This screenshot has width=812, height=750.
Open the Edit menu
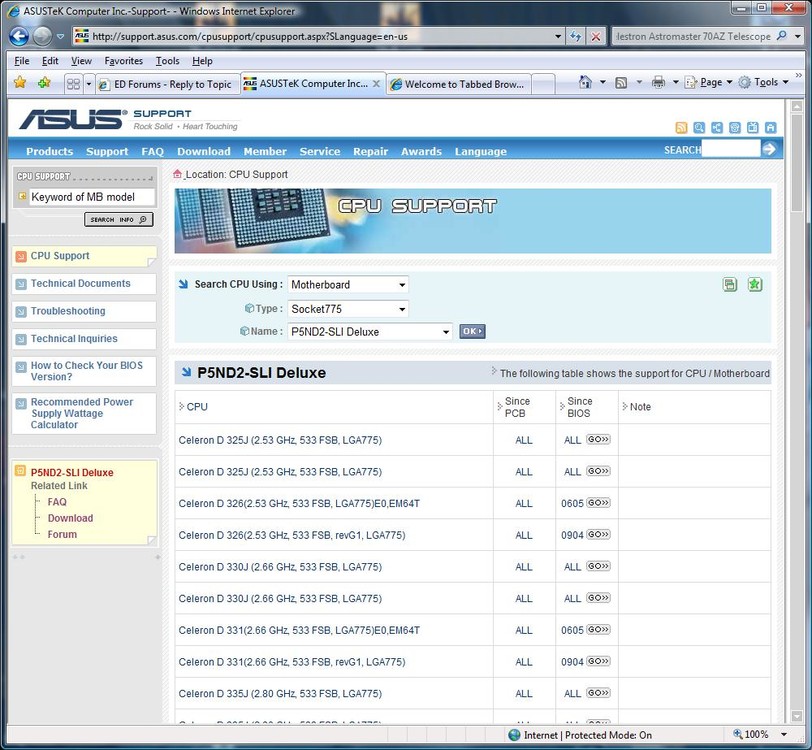coord(50,61)
